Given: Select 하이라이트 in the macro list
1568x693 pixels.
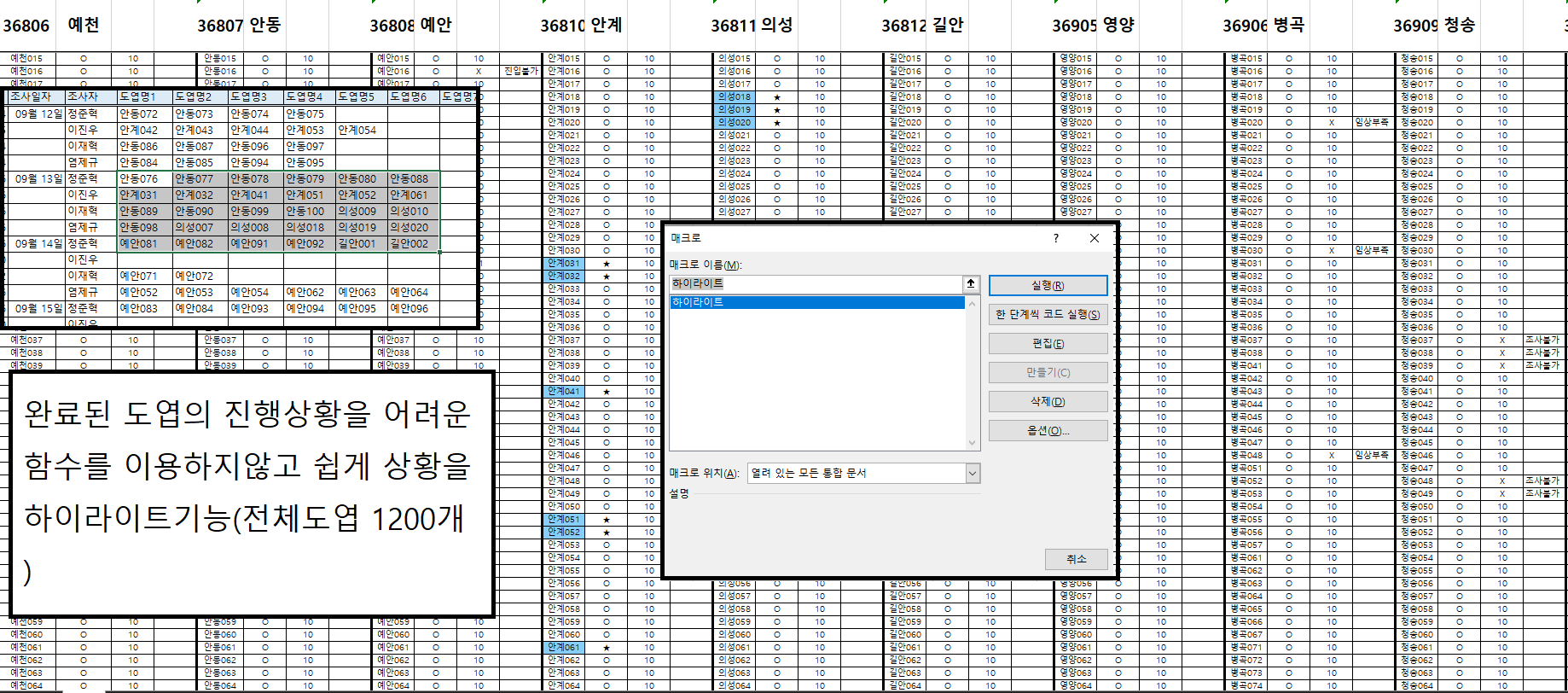Looking at the screenshot, I should click(x=817, y=302).
